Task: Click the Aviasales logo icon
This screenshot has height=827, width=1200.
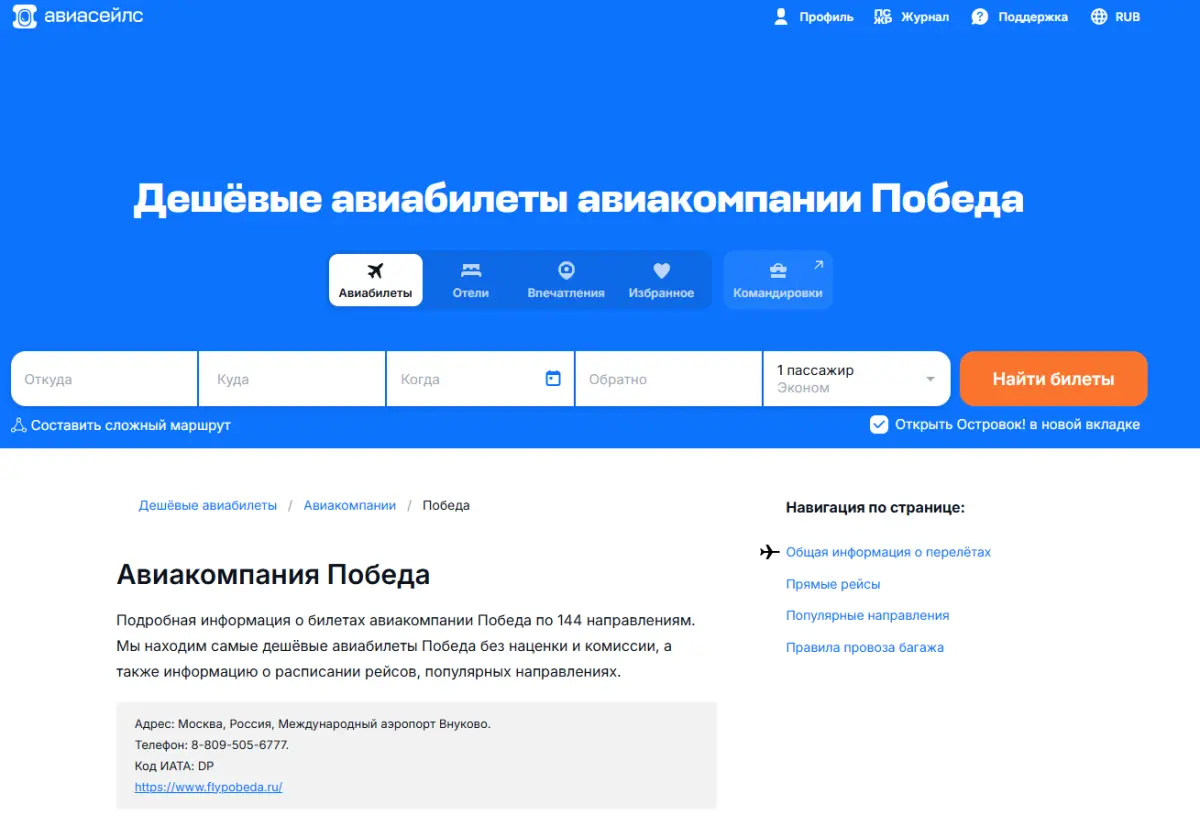Action: click(x=25, y=16)
